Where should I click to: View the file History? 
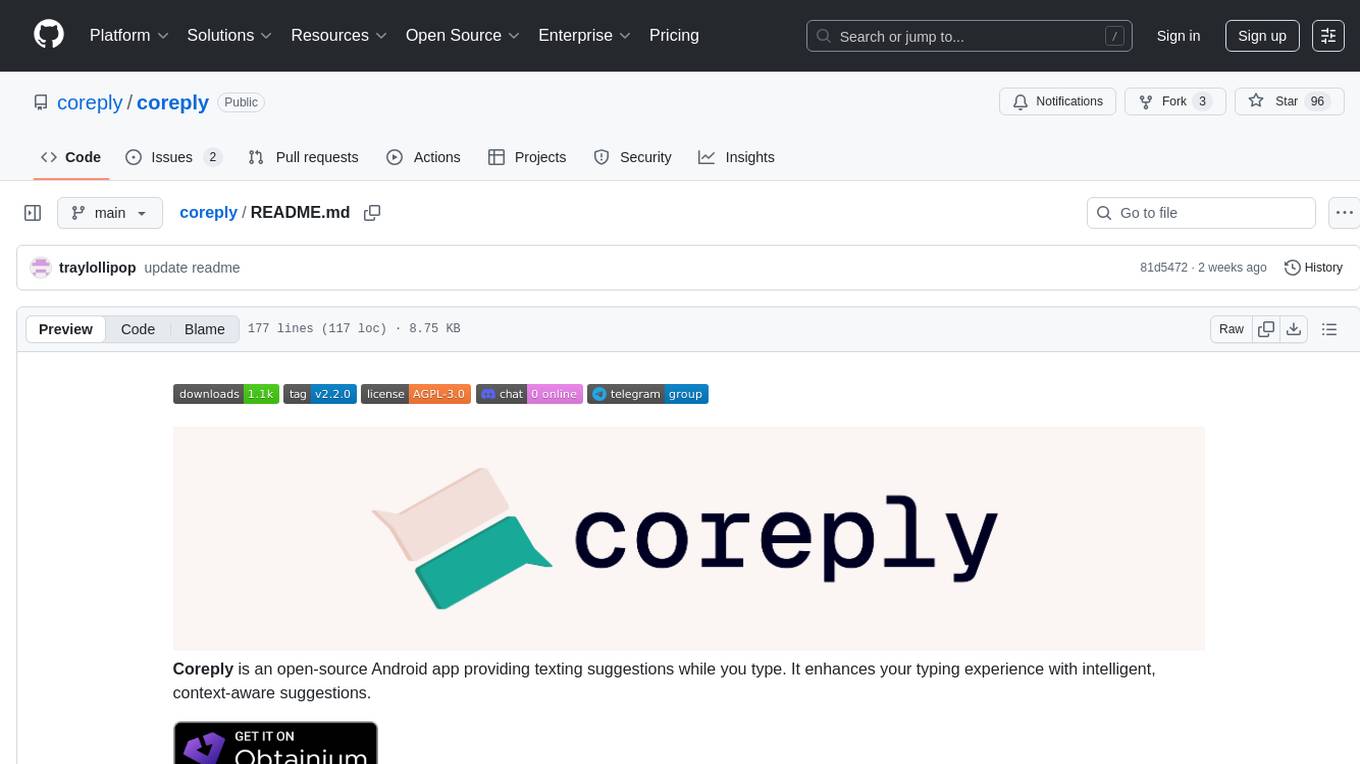[1313, 267]
